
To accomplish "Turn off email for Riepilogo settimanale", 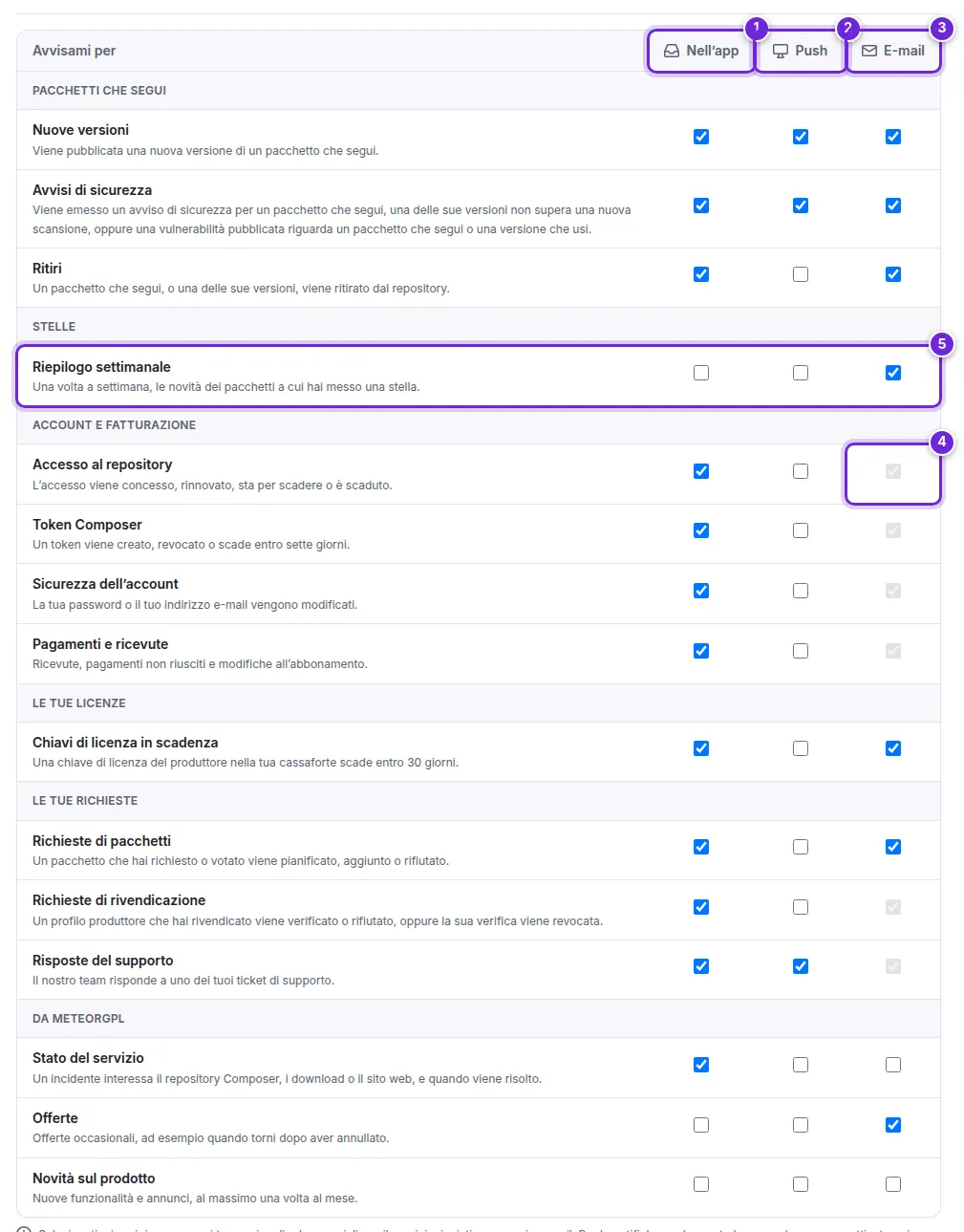I will tap(893, 373).
